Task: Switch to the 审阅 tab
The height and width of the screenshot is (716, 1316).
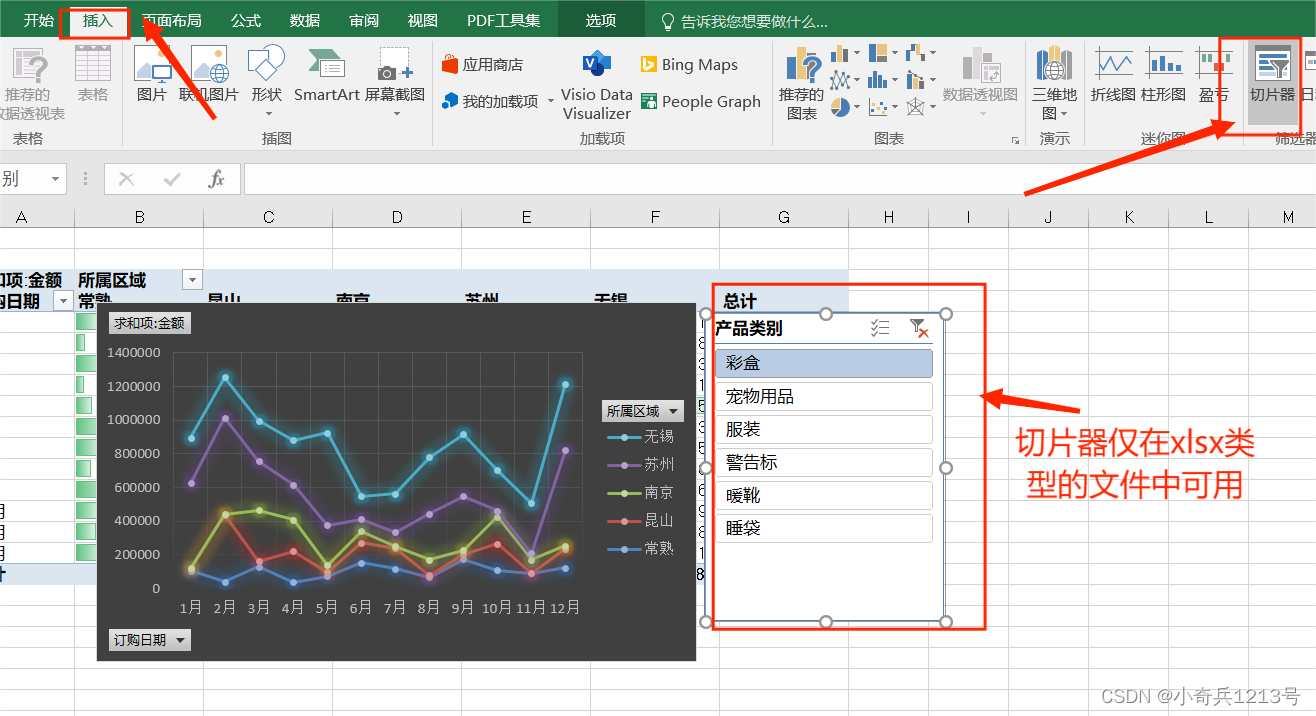Action: pyautogui.click(x=364, y=20)
